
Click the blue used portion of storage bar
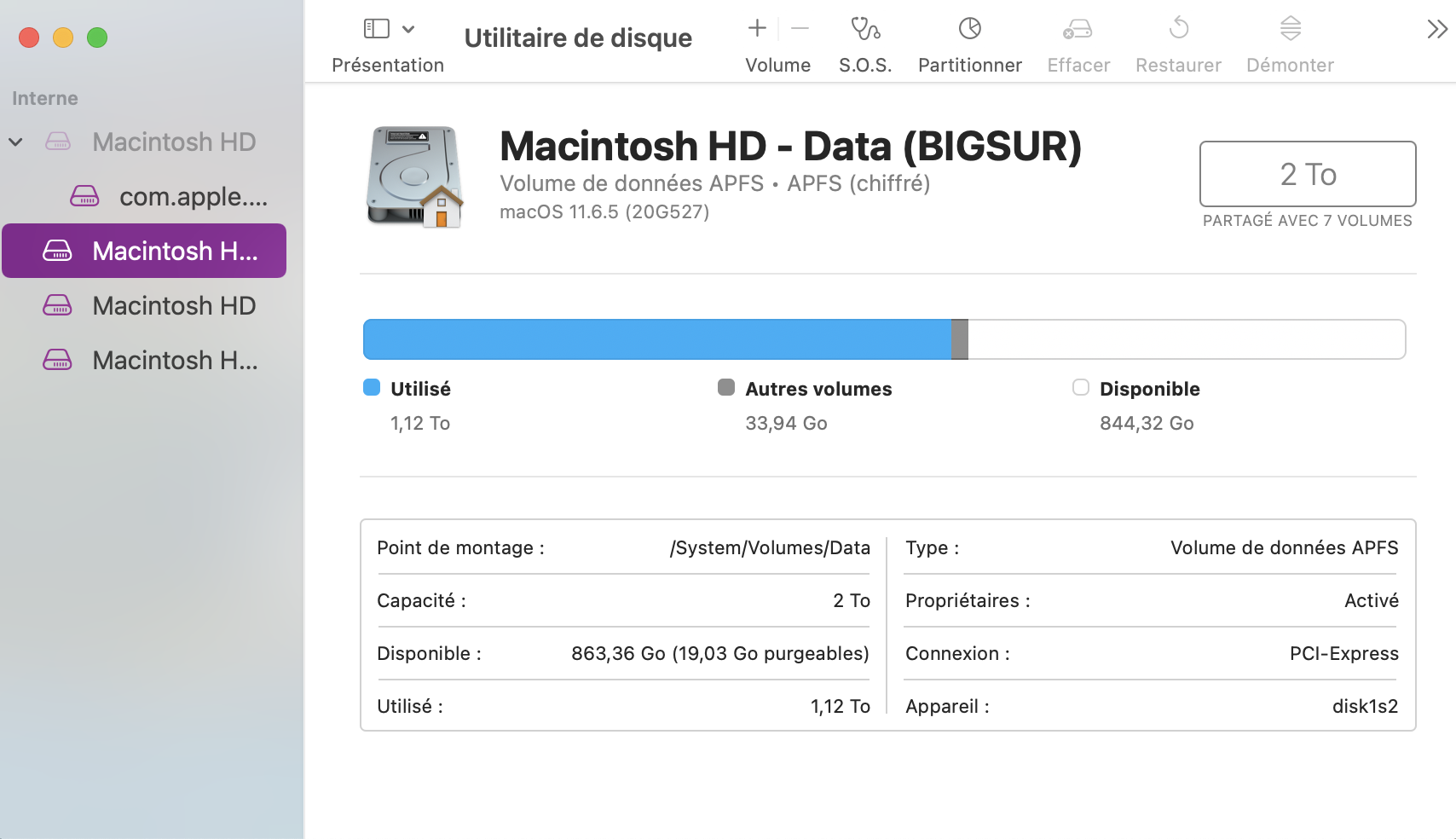coord(657,339)
